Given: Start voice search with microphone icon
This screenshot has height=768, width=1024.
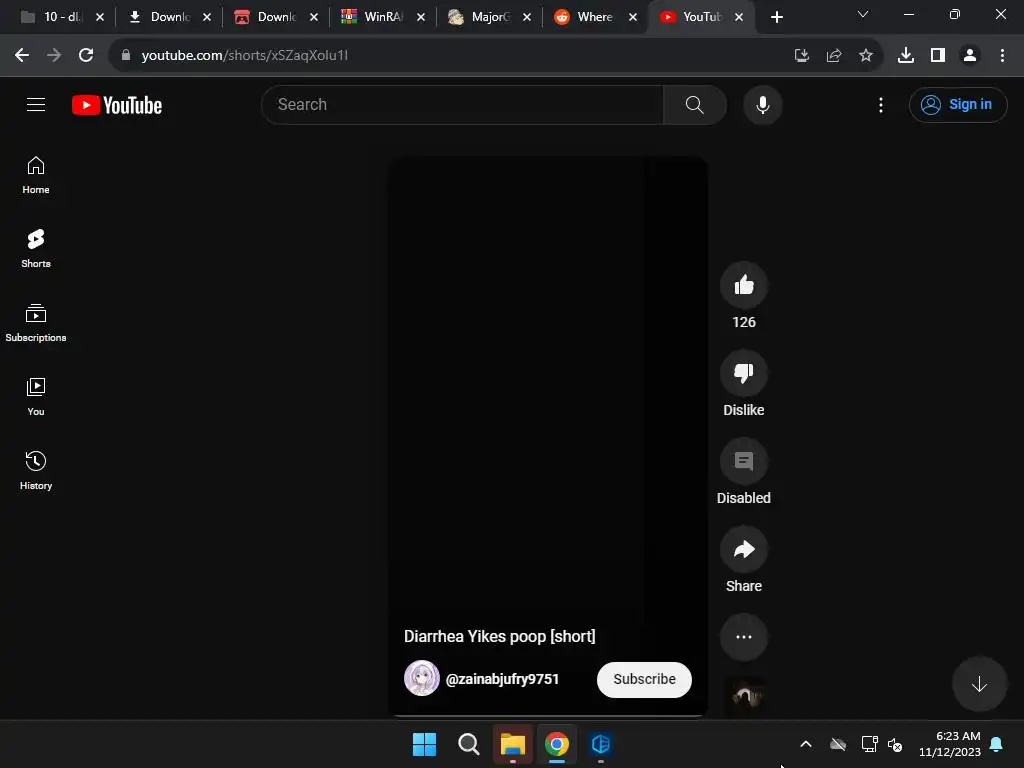Looking at the screenshot, I should (762, 104).
